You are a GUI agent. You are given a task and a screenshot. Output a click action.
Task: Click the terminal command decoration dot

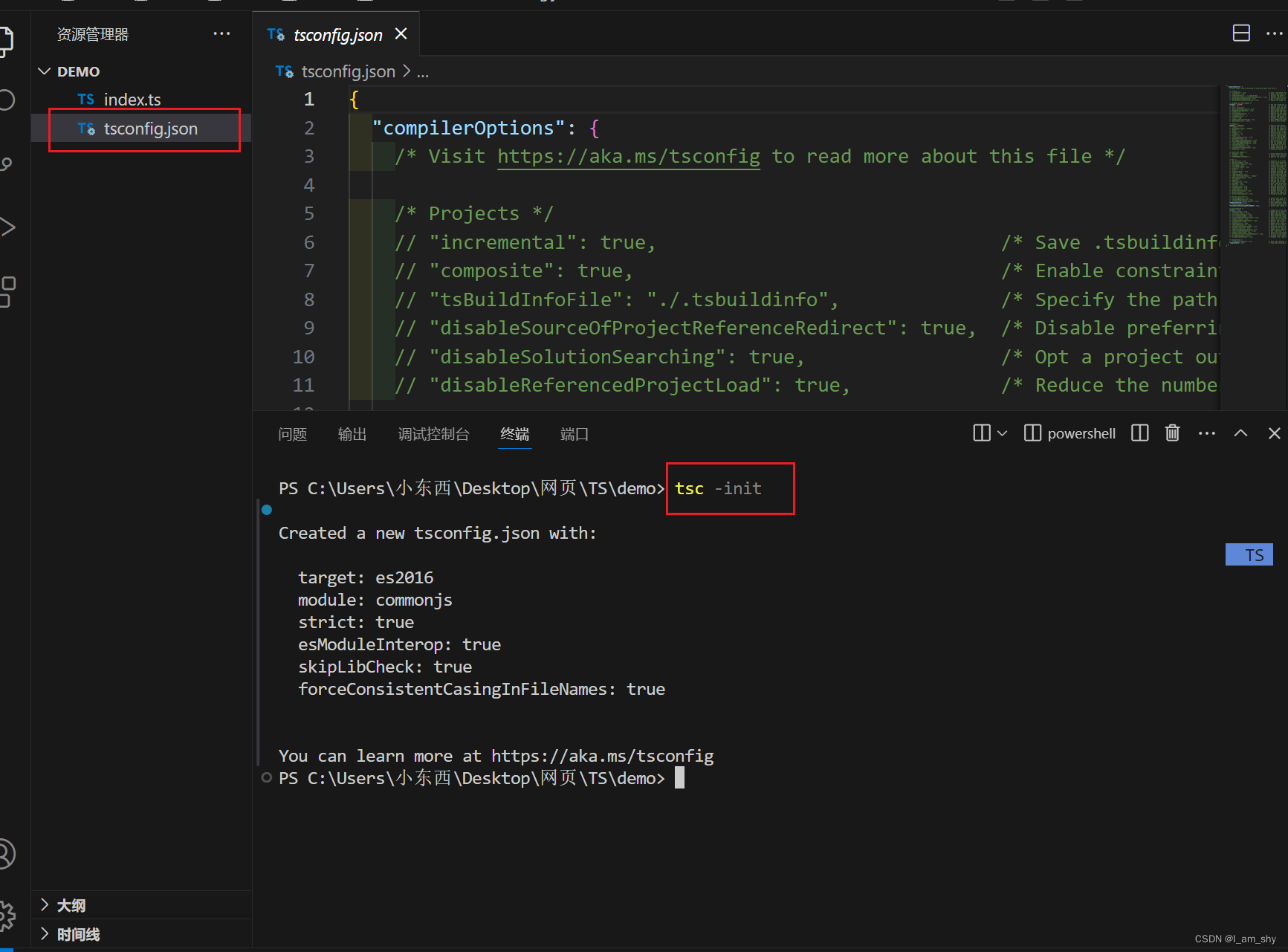(x=267, y=510)
